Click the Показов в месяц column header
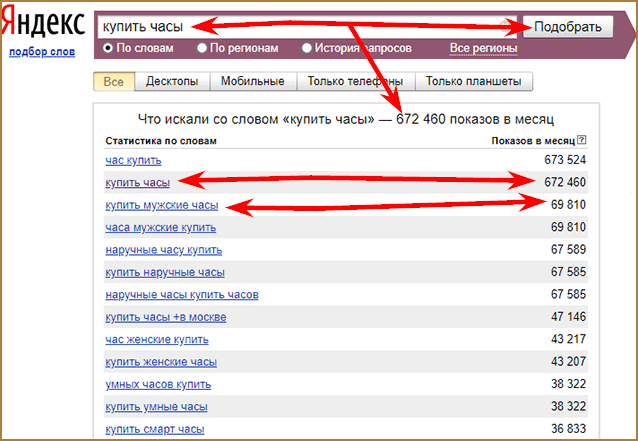This screenshot has width=638, height=441. tap(533, 141)
